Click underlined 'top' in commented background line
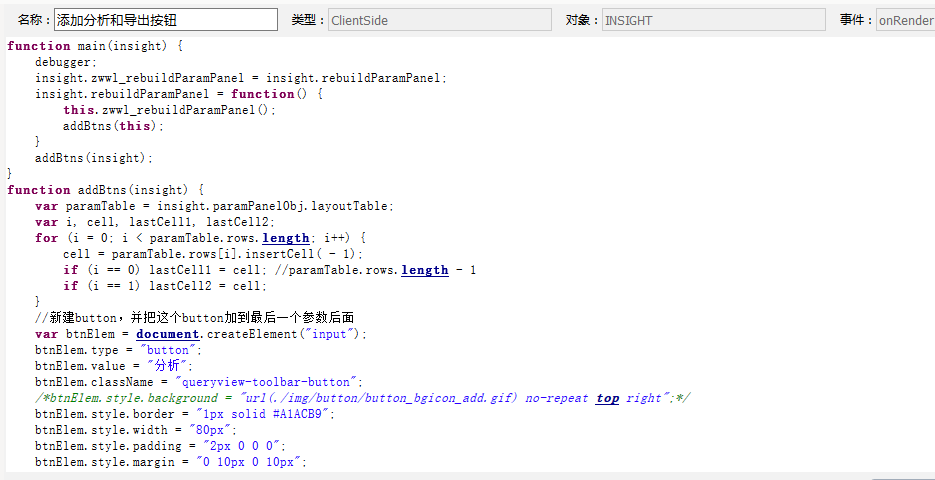935x480 pixels. [607, 398]
